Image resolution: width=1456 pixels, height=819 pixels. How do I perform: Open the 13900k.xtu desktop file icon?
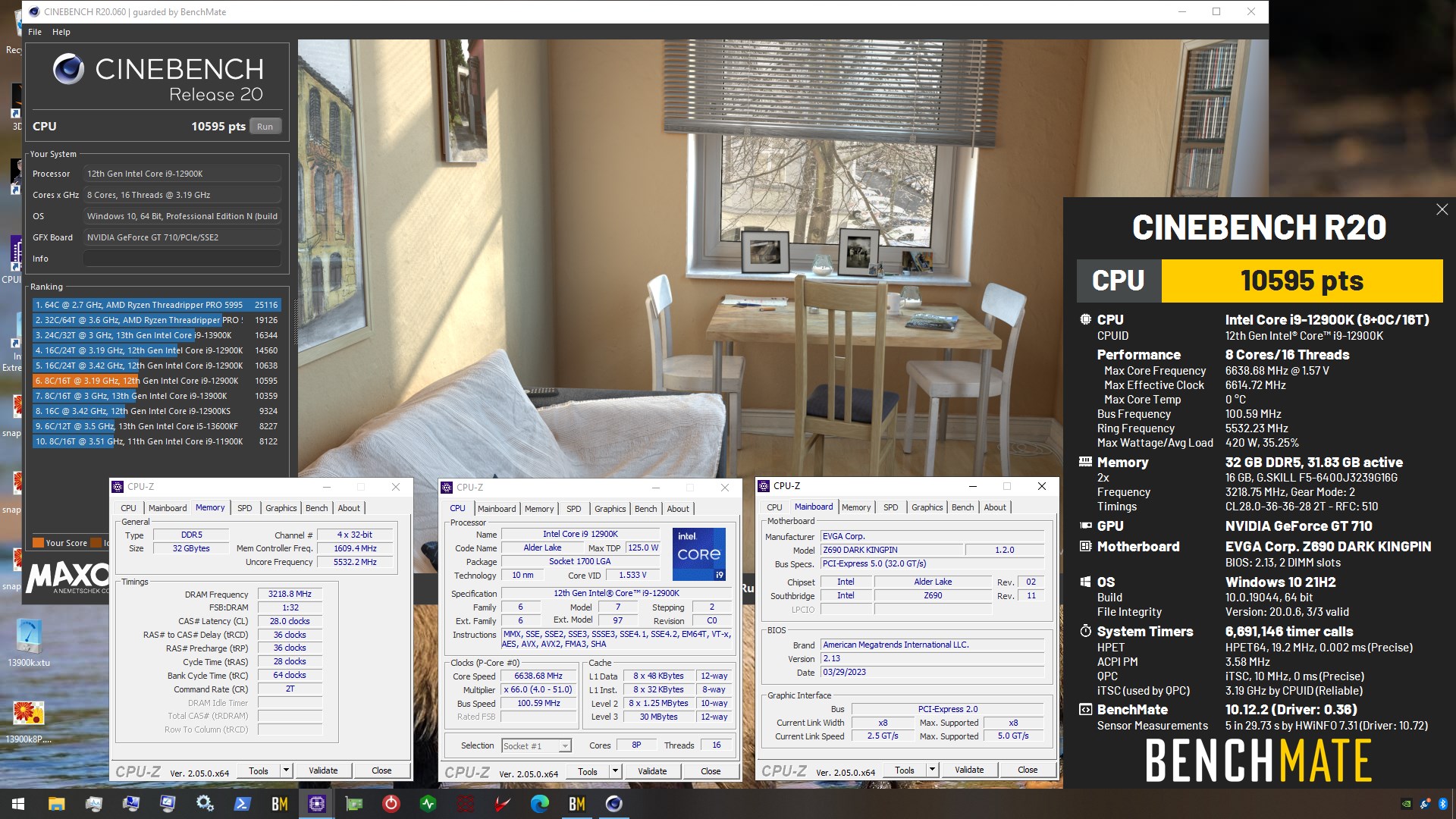[x=29, y=642]
